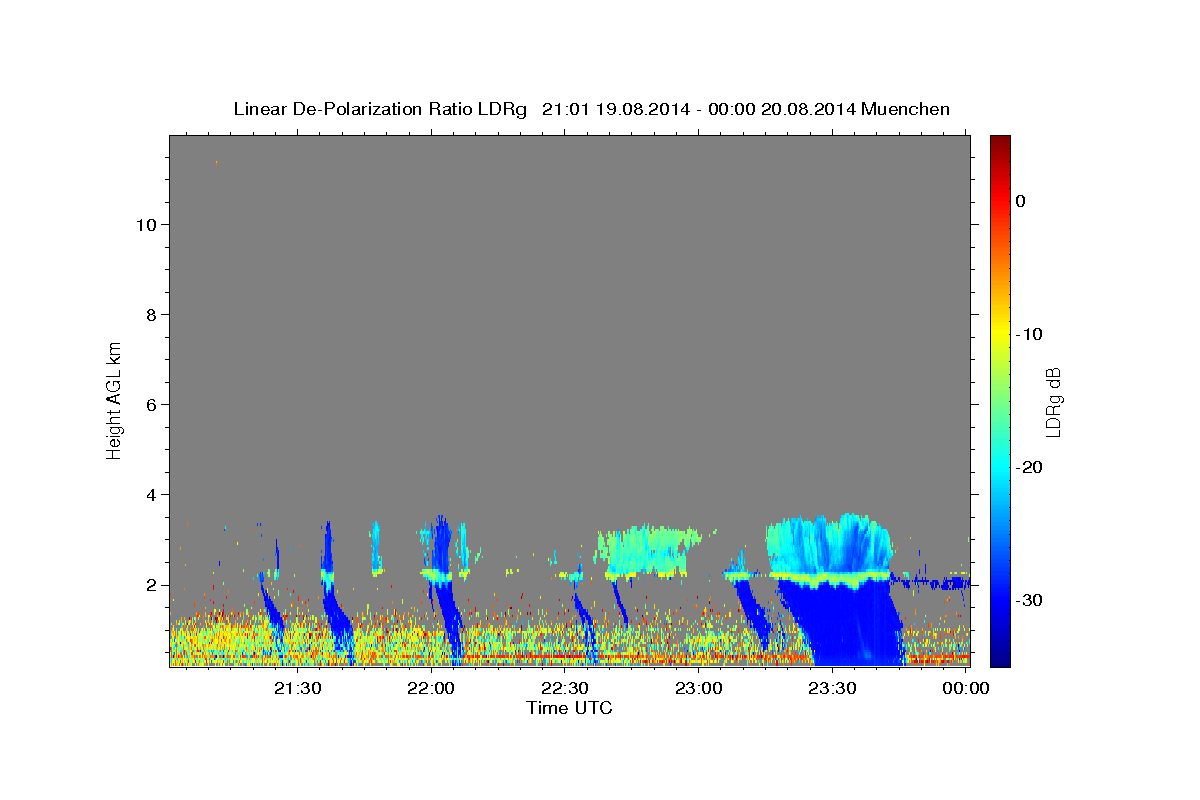This screenshot has height=800, width=1200.
Task: Click the 22:00 time tick label
Action: [x=432, y=688]
